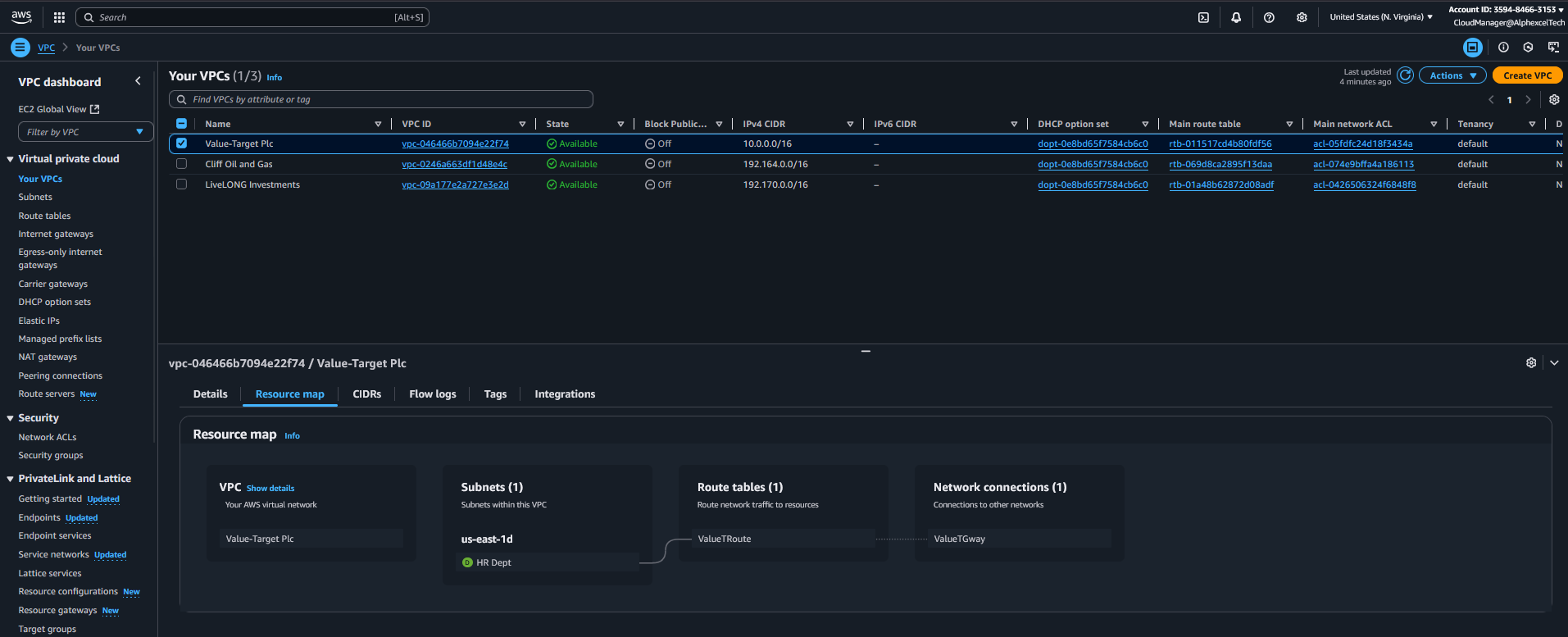Click the Find VPCs by attribute field
1568x637 pixels.
(x=381, y=99)
